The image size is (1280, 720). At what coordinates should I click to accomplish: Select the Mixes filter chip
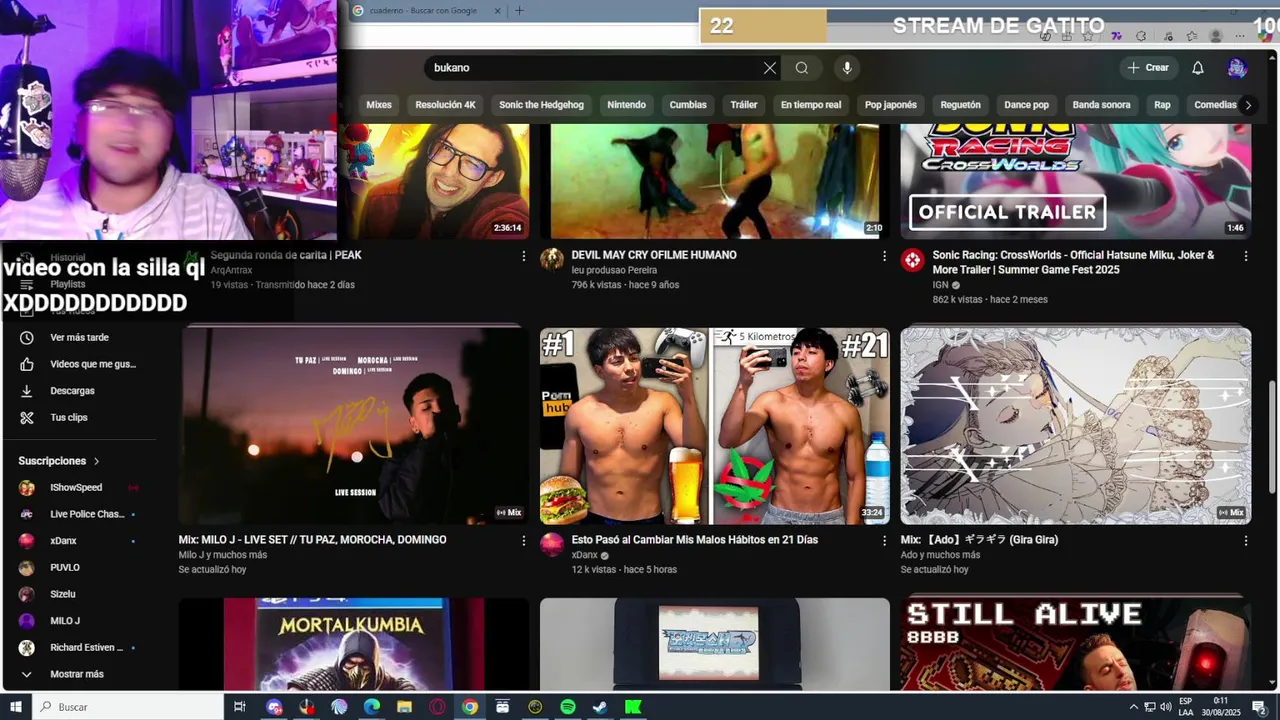(x=379, y=105)
